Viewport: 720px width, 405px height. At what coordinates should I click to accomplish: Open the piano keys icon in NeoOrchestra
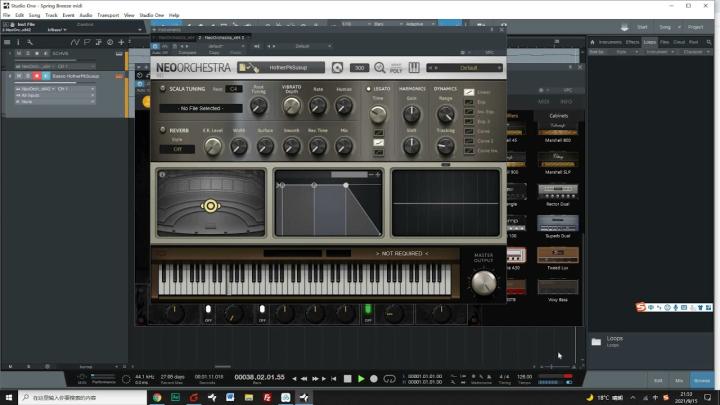[x=414, y=68]
